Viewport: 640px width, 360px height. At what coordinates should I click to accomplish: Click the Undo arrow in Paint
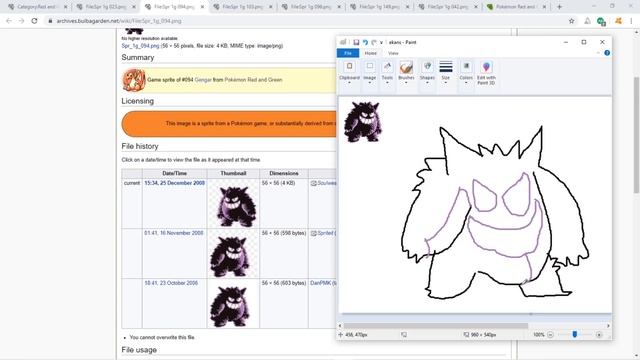click(365, 42)
